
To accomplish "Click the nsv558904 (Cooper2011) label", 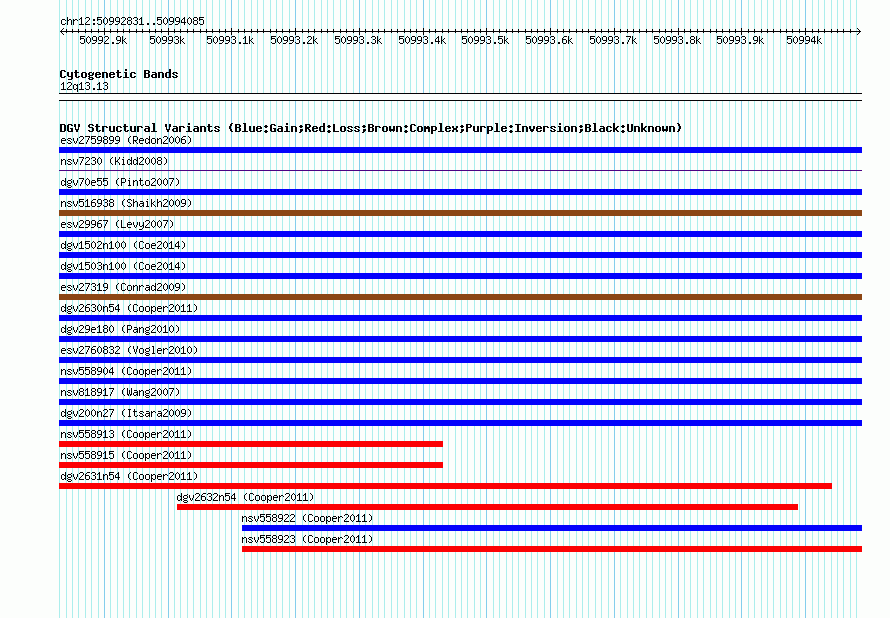I will 126,371.
